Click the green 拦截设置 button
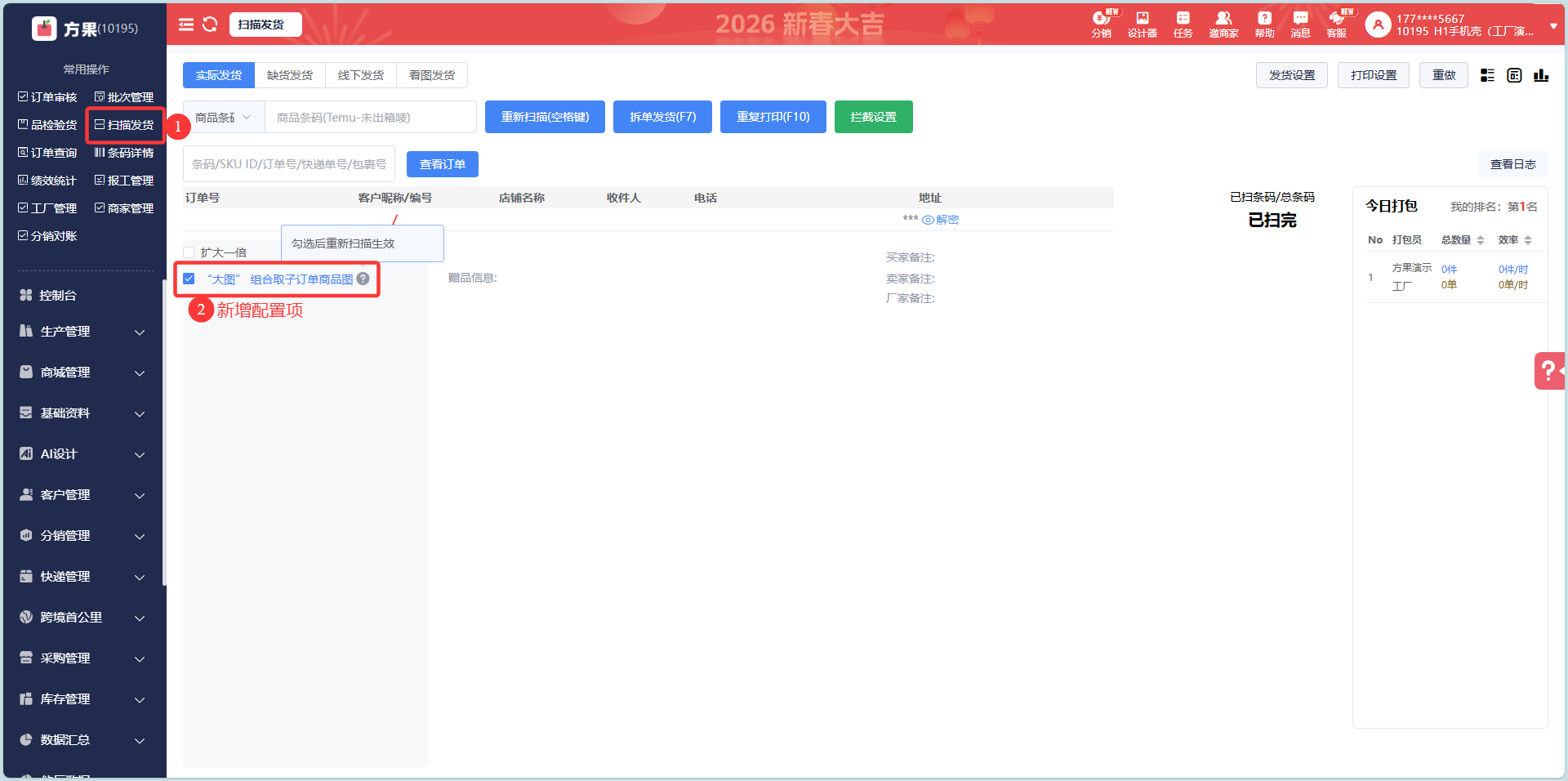Screen dimensions: 1568x781 click(874, 117)
